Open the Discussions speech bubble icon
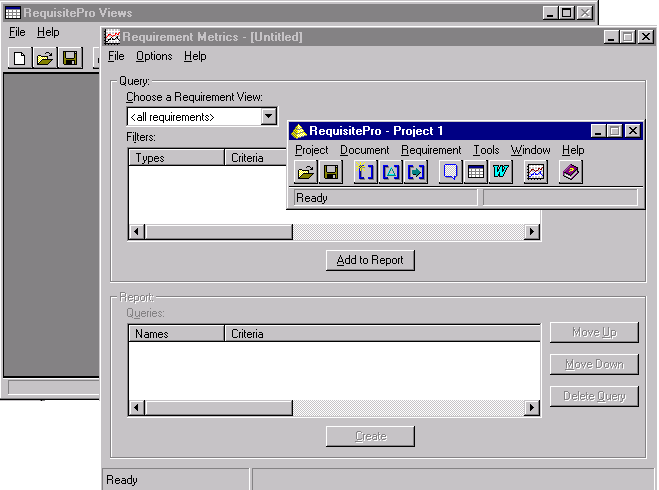The height and width of the screenshot is (490, 659). pos(450,172)
